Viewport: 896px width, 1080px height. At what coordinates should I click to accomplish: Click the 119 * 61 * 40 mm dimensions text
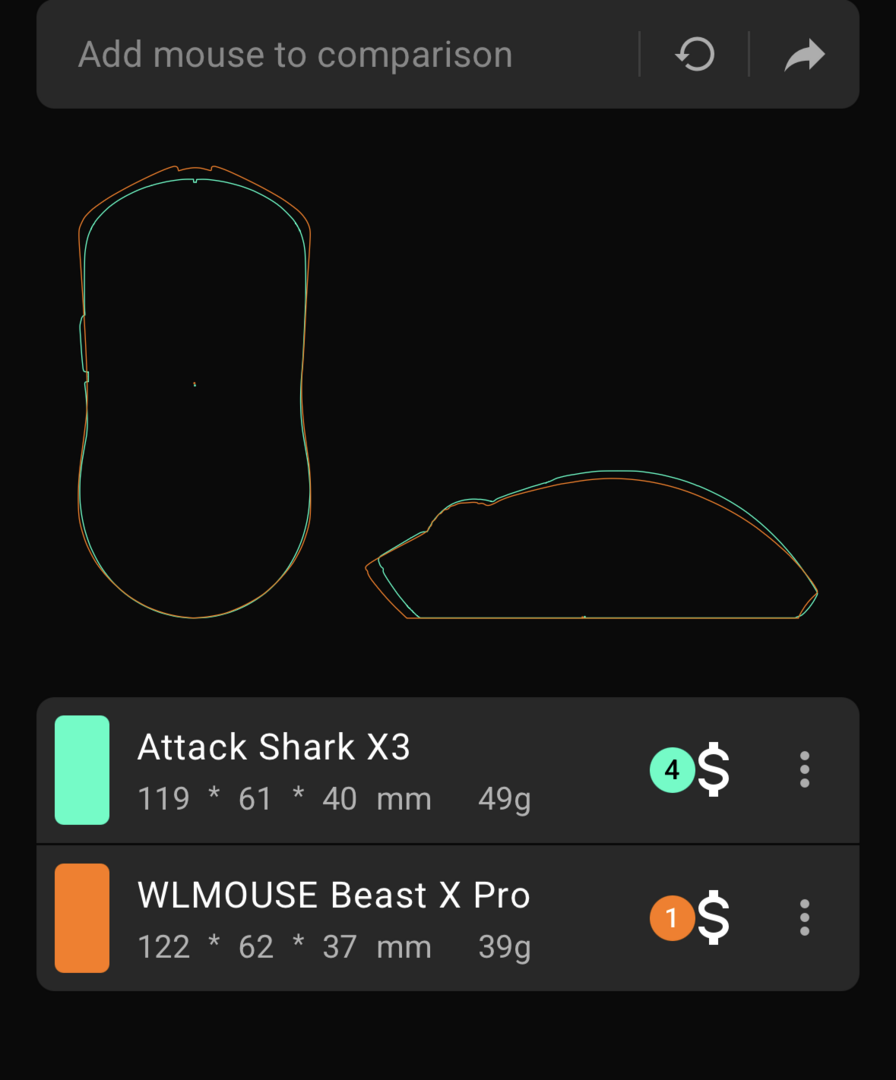click(x=284, y=799)
